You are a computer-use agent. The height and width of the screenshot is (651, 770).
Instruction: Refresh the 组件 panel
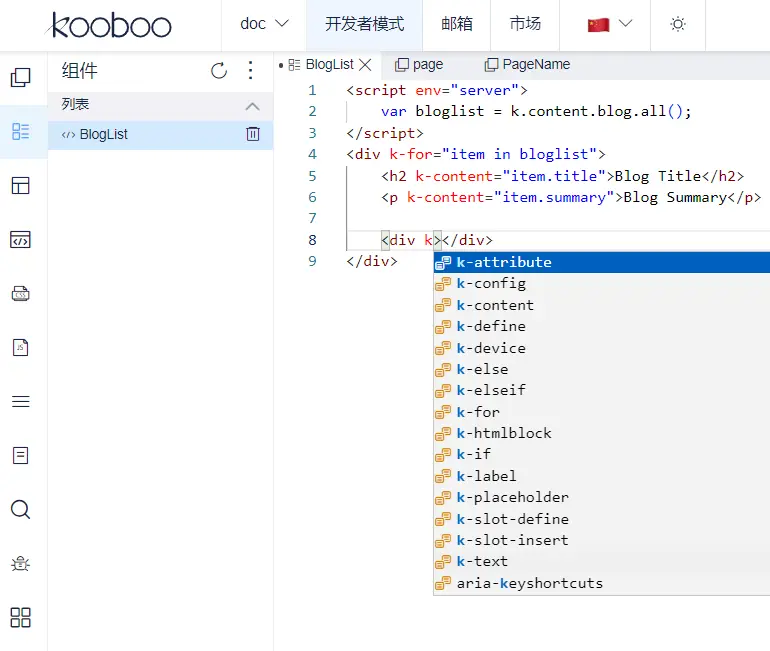[x=219, y=71]
